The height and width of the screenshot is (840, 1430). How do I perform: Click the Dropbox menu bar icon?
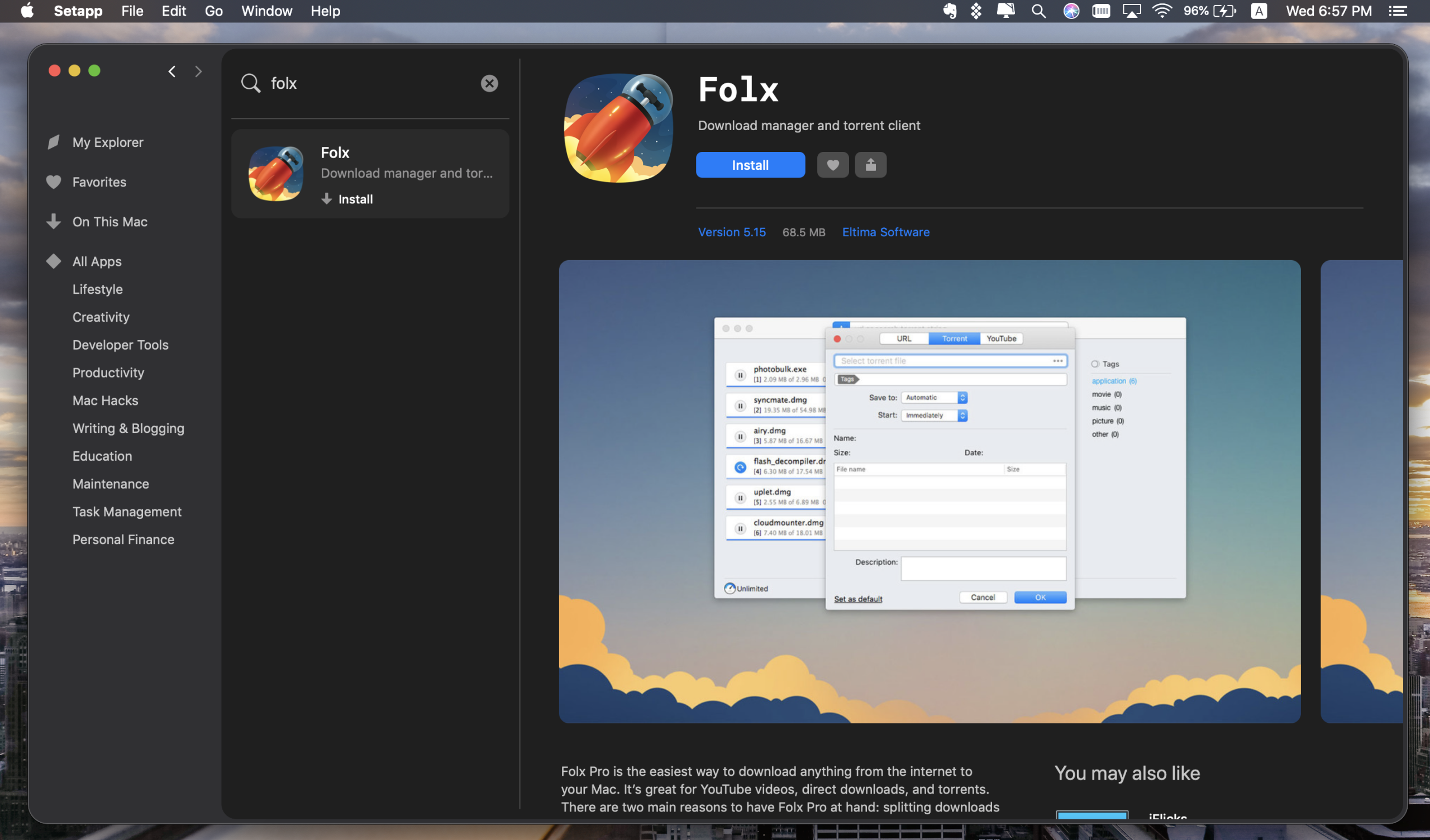(976, 11)
